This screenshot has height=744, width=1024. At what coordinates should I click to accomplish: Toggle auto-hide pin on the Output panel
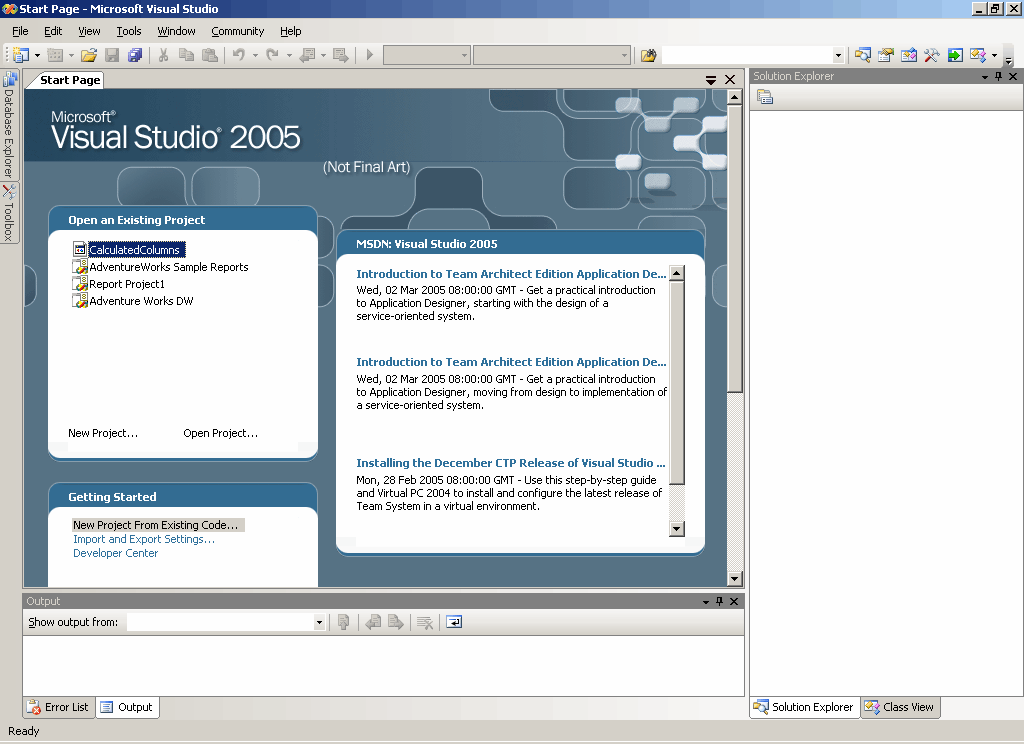[x=719, y=601]
